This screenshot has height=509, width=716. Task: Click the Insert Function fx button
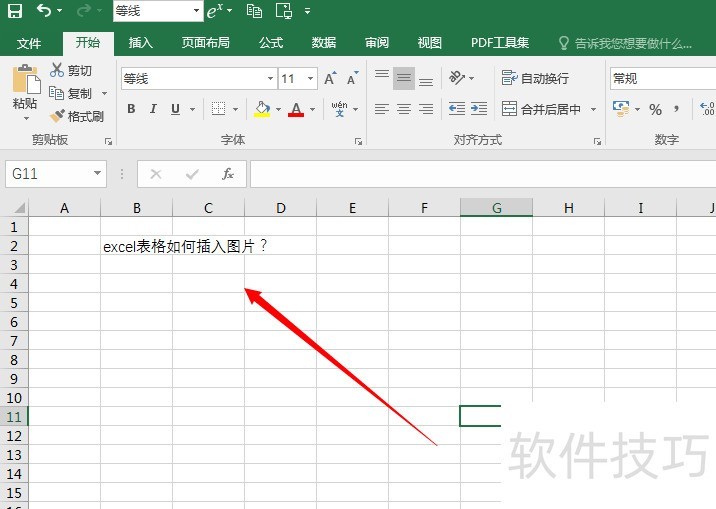point(228,173)
